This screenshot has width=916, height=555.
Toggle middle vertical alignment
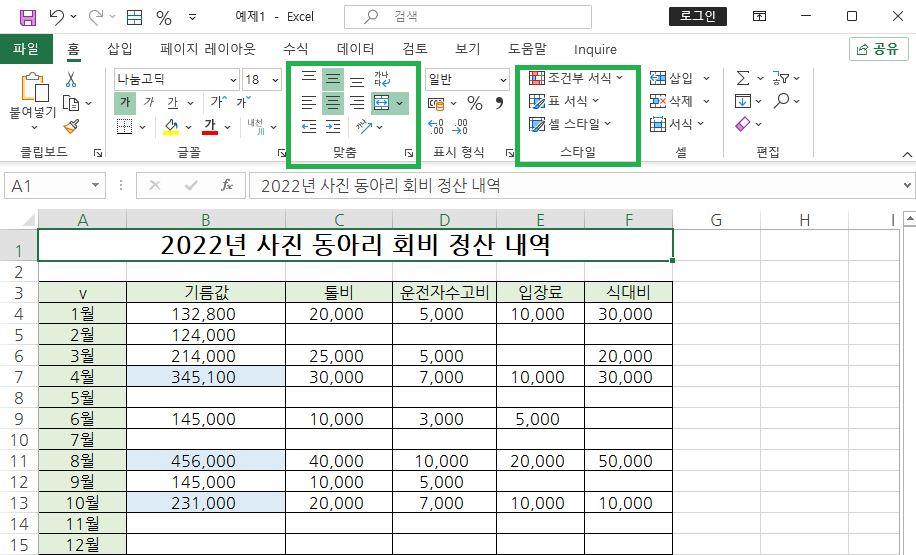(x=333, y=78)
